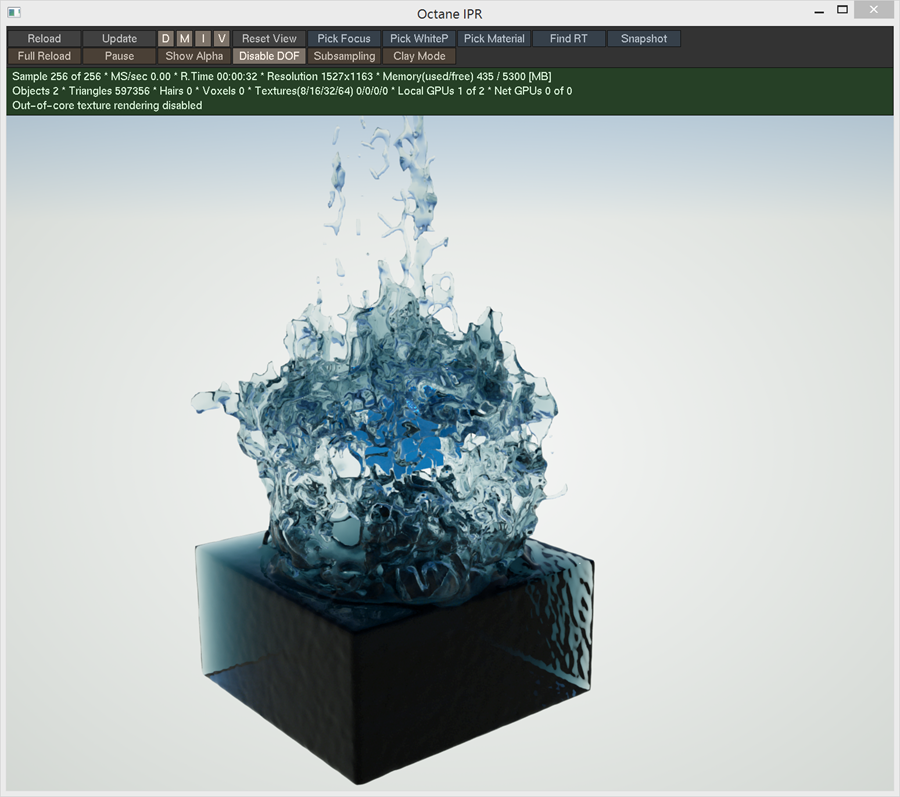Click the 'Resolution 1527x1163' status text

point(320,76)
